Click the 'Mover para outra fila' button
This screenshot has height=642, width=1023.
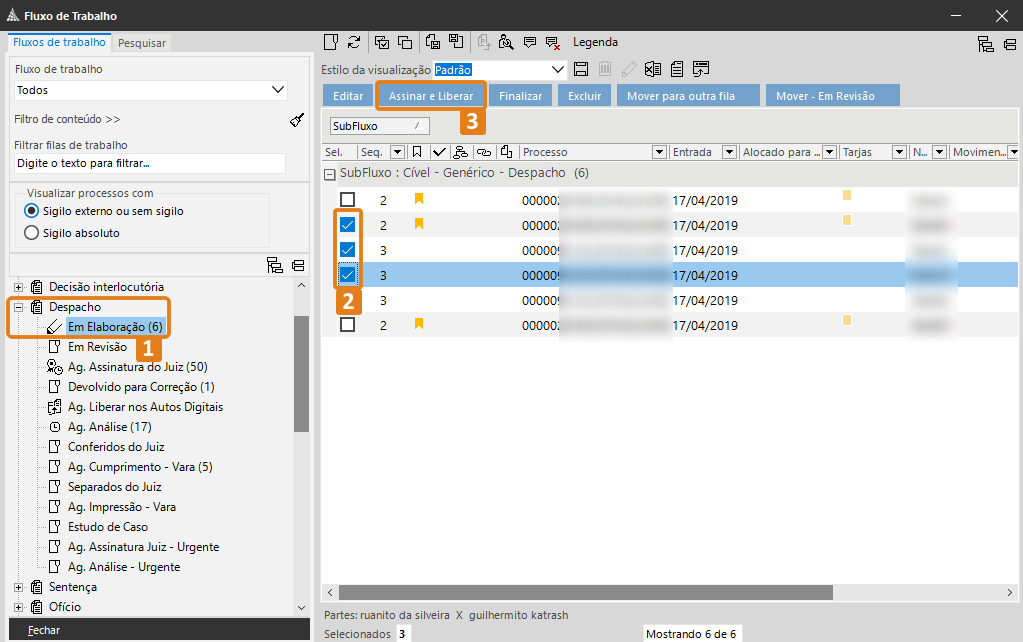680,96
